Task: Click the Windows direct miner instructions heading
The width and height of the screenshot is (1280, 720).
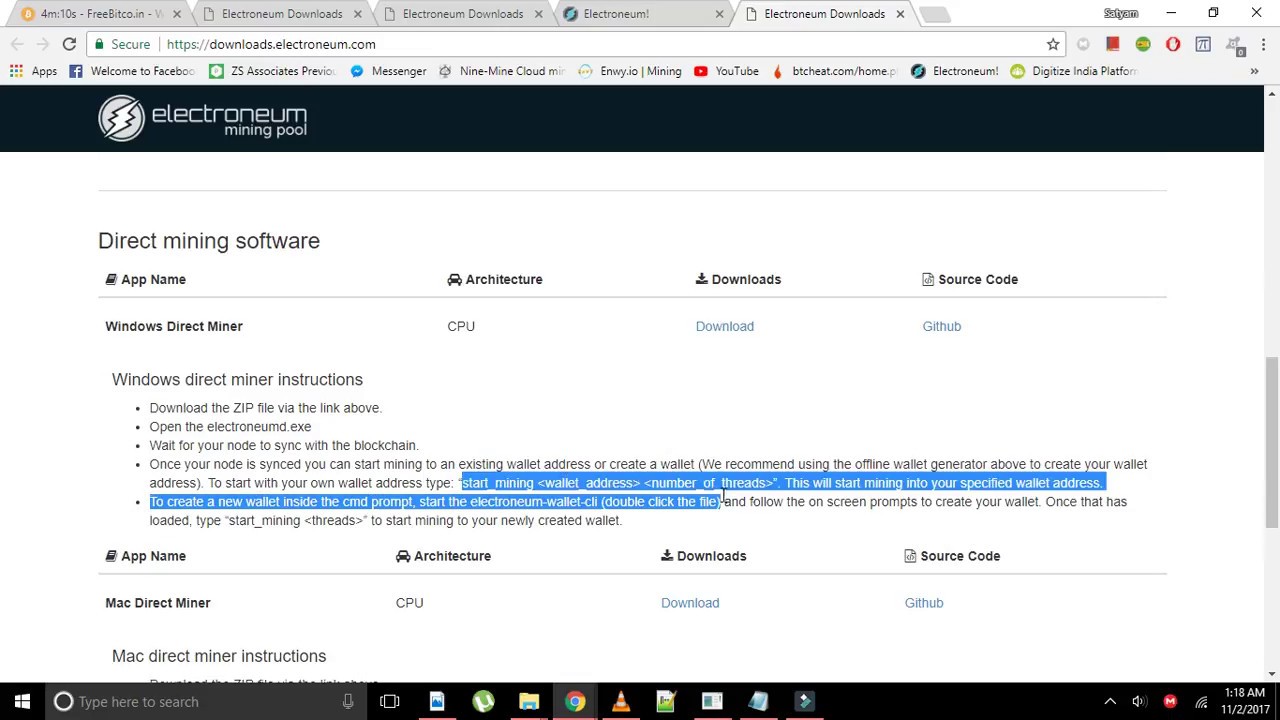Action: 237,379
